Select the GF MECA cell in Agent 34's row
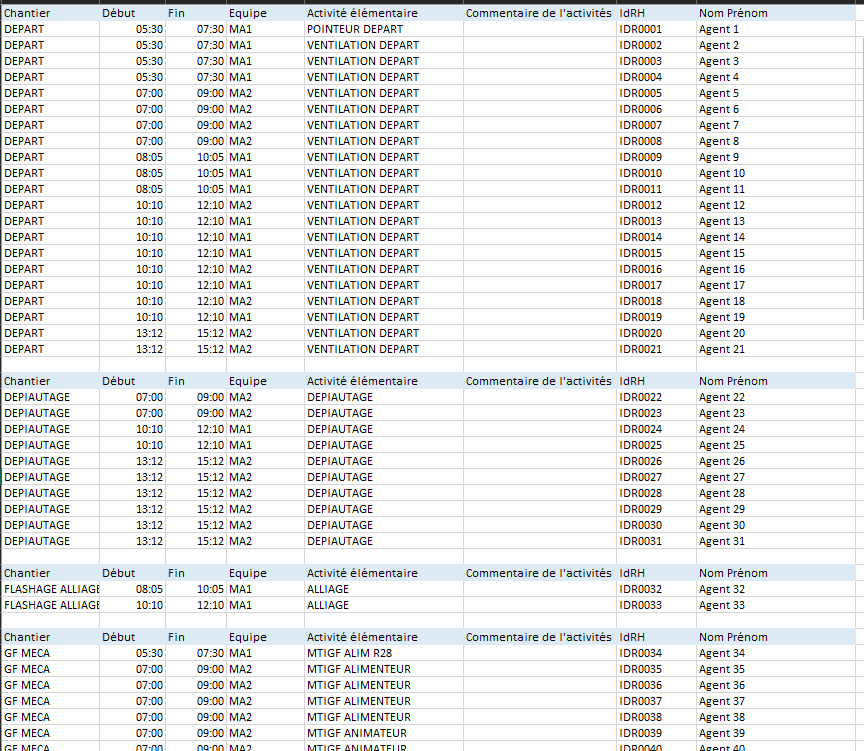 coord(25,653)
